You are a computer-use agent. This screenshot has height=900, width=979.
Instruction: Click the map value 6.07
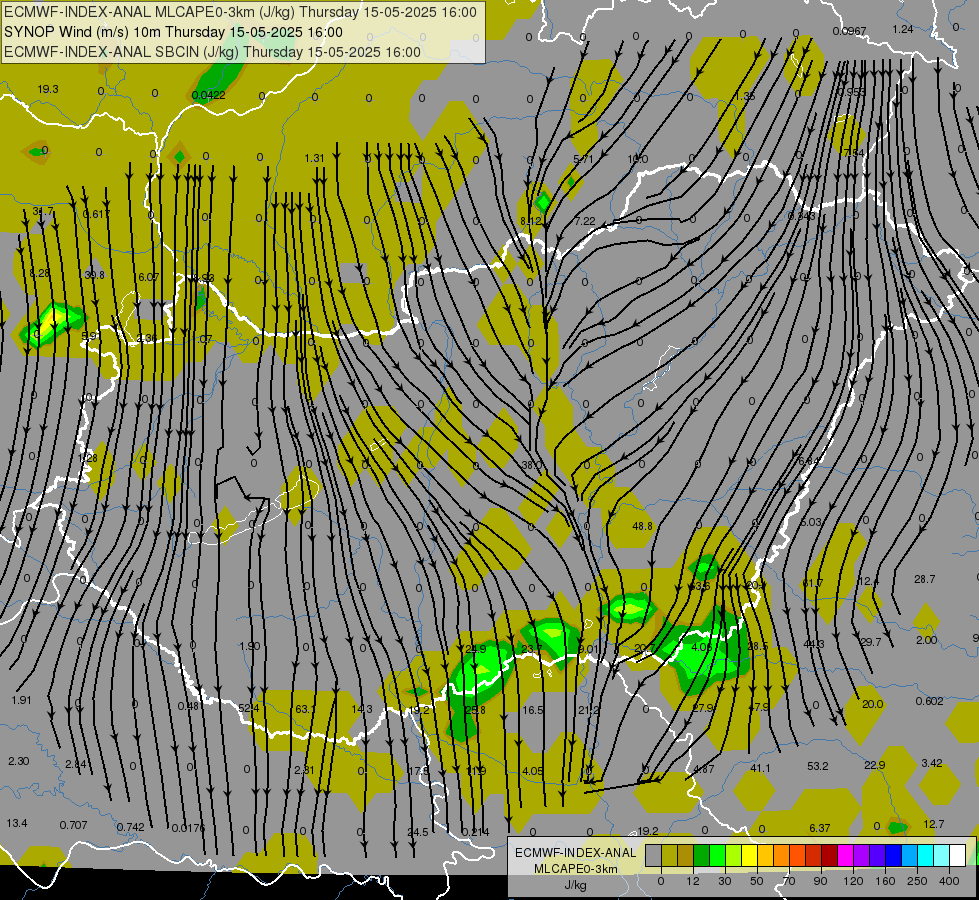pyautogui.click(x=149, y=277)
